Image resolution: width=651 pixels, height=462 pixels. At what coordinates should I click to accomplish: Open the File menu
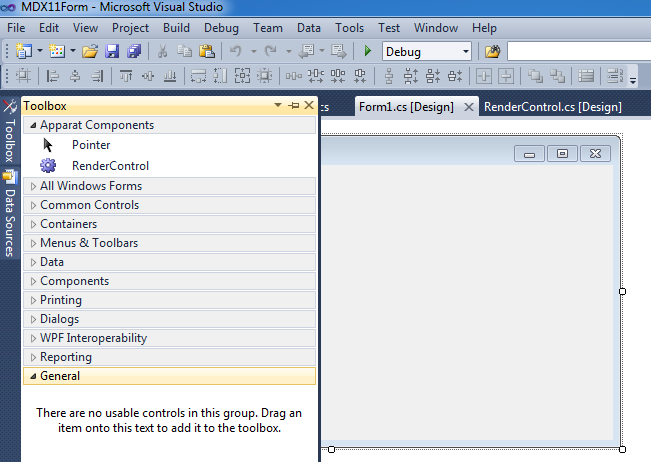click(x=16, y=28)
